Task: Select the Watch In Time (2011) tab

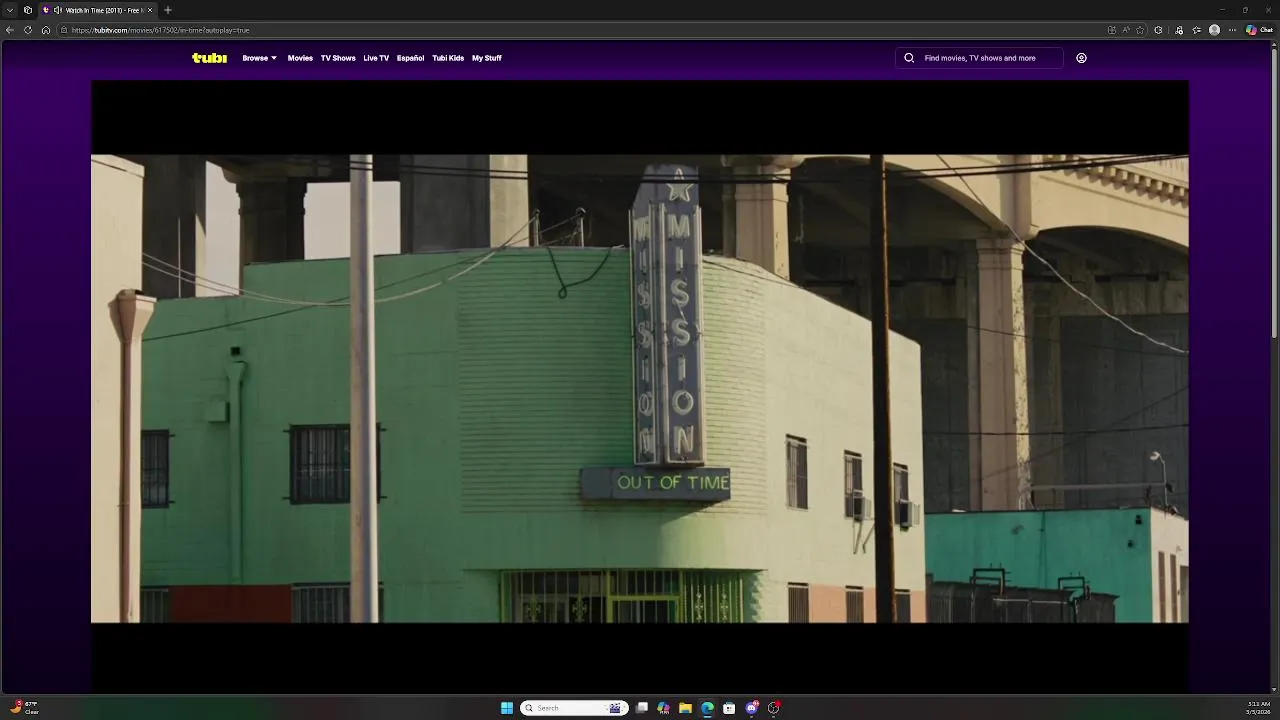Action: coord(98,10)
